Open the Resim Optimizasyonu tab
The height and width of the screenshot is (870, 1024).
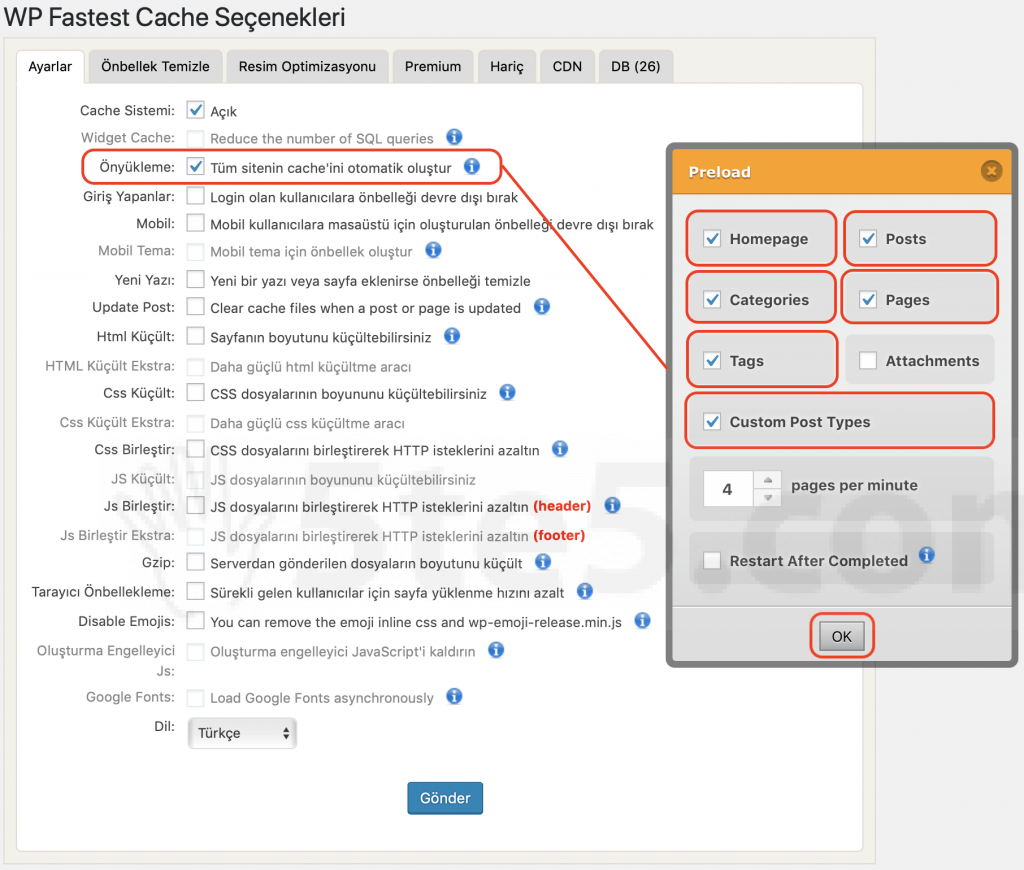point(307,66)
